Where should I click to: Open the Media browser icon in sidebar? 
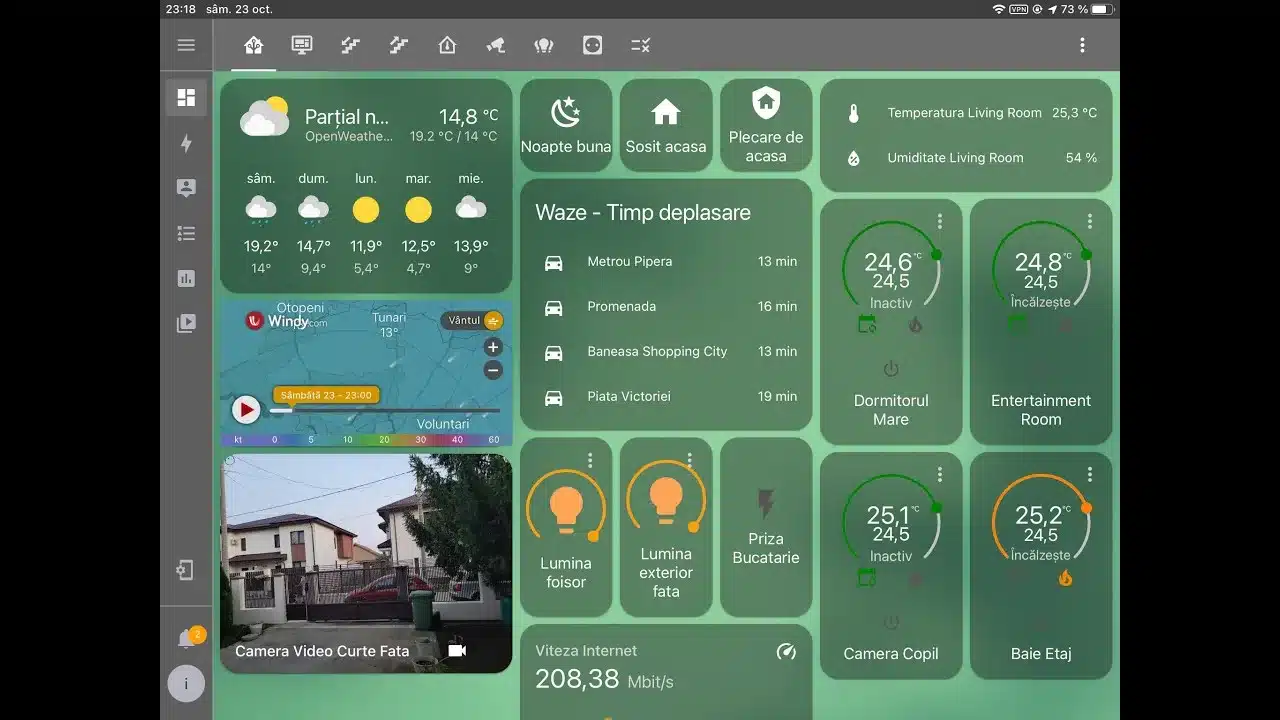tap(186, 323)
